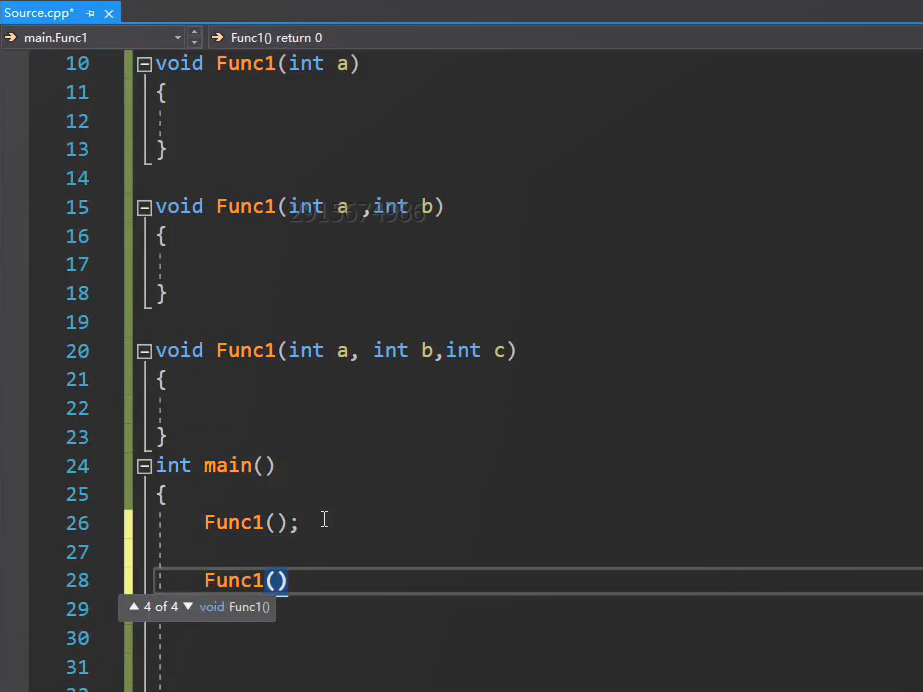Image resolution: width=923 pixels, height=692 pixels.
Task: Click 'Func1' name on line 15
Action: pyautogui.click(x=245, y=207)
